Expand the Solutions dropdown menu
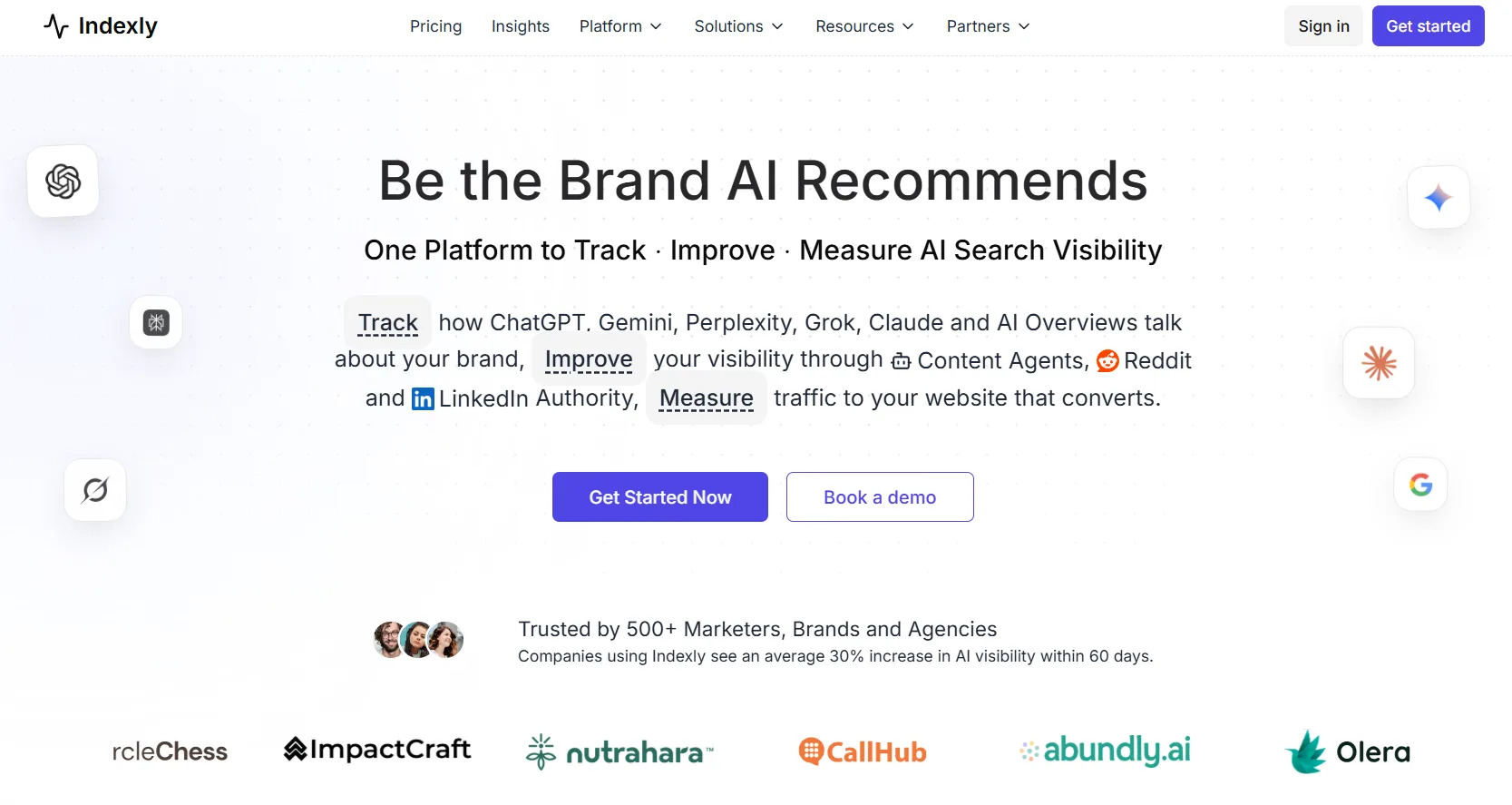The image size is (1512, 805). 738,26
